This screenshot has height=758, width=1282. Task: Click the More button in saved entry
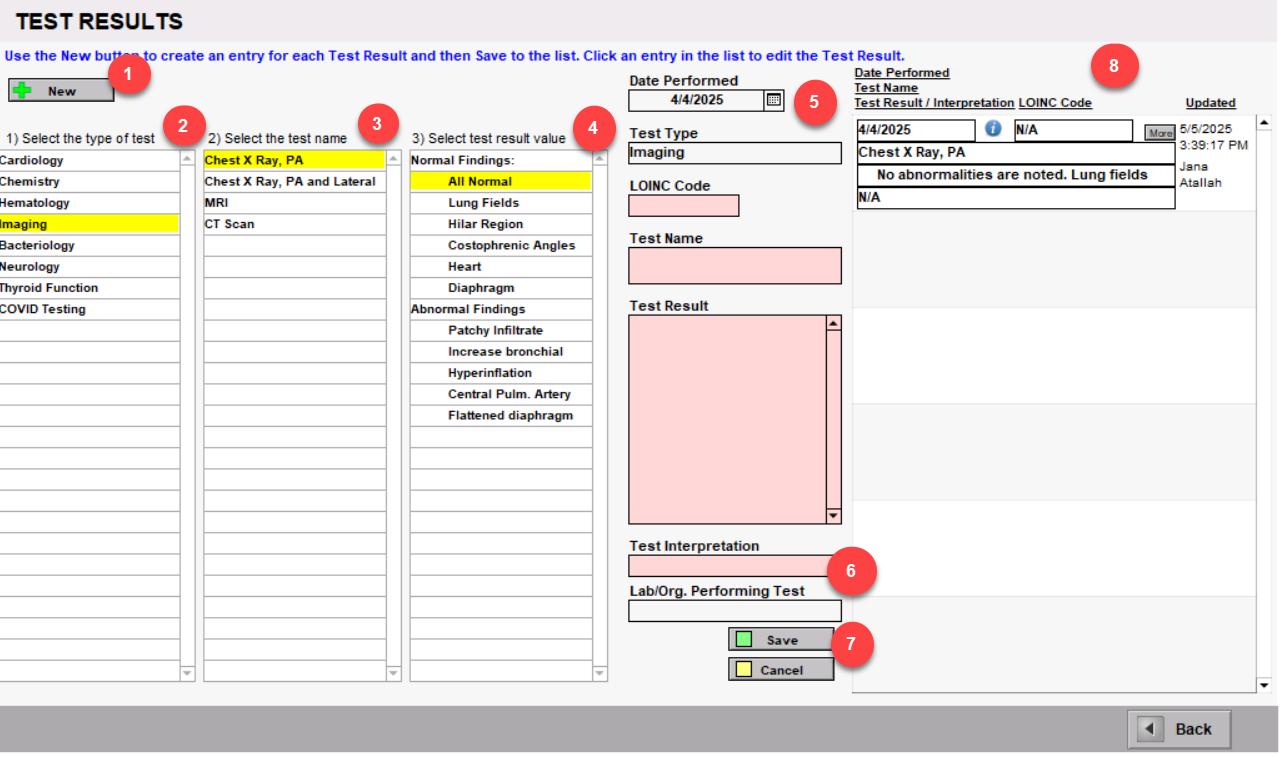coord(1159,132)
